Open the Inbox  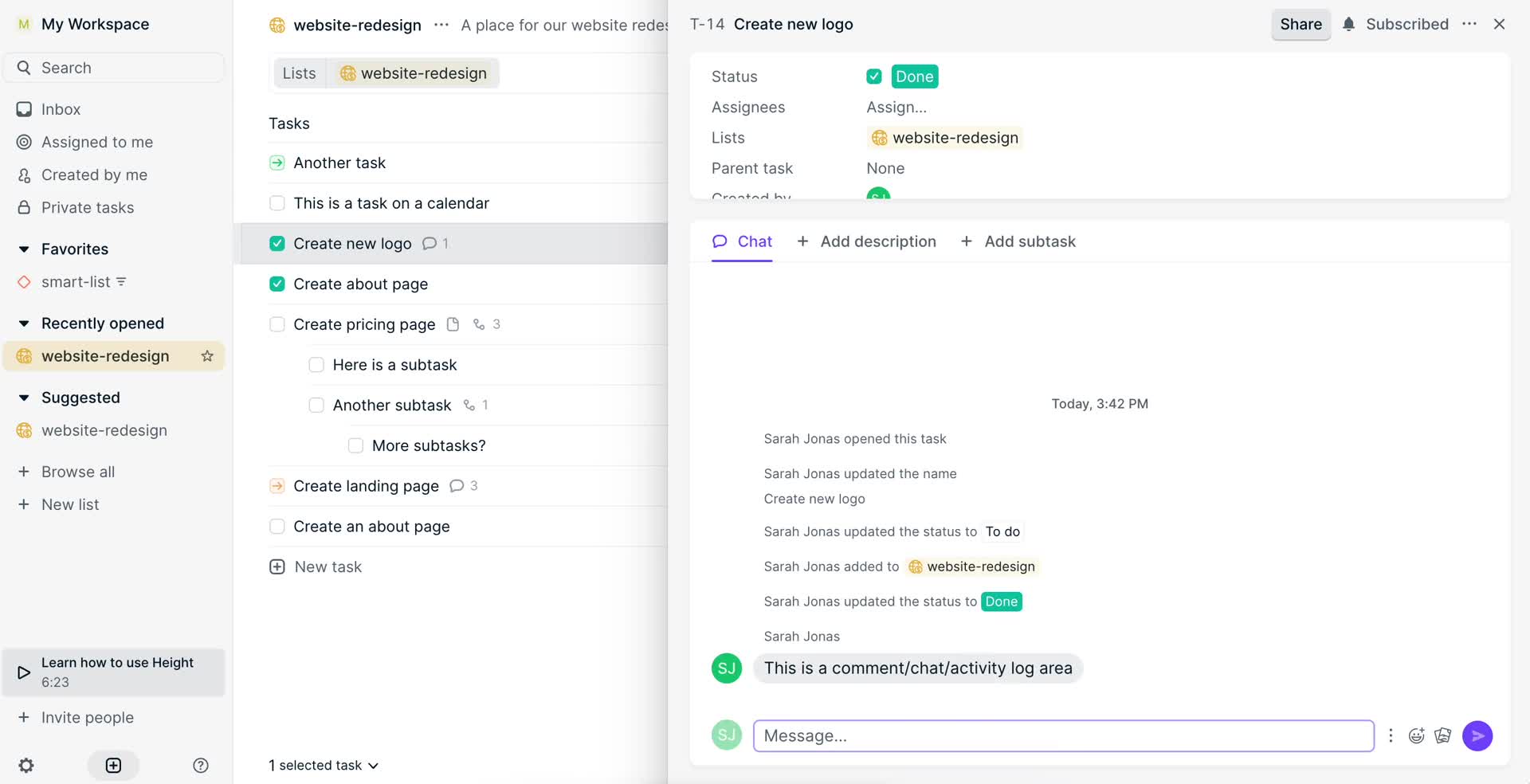[x=61, y=109]
